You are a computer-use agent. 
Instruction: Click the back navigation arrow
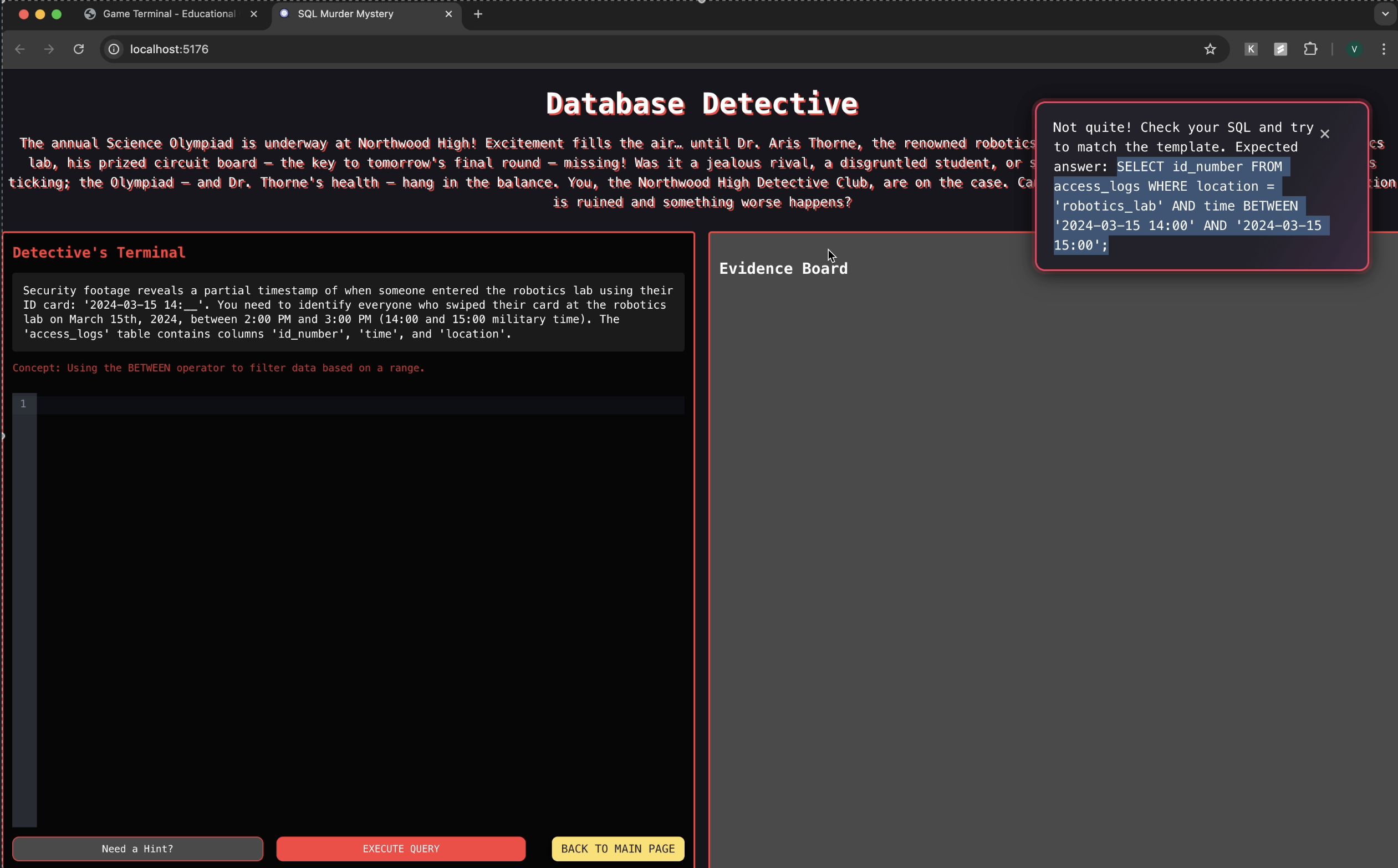[x=19, y=49]
